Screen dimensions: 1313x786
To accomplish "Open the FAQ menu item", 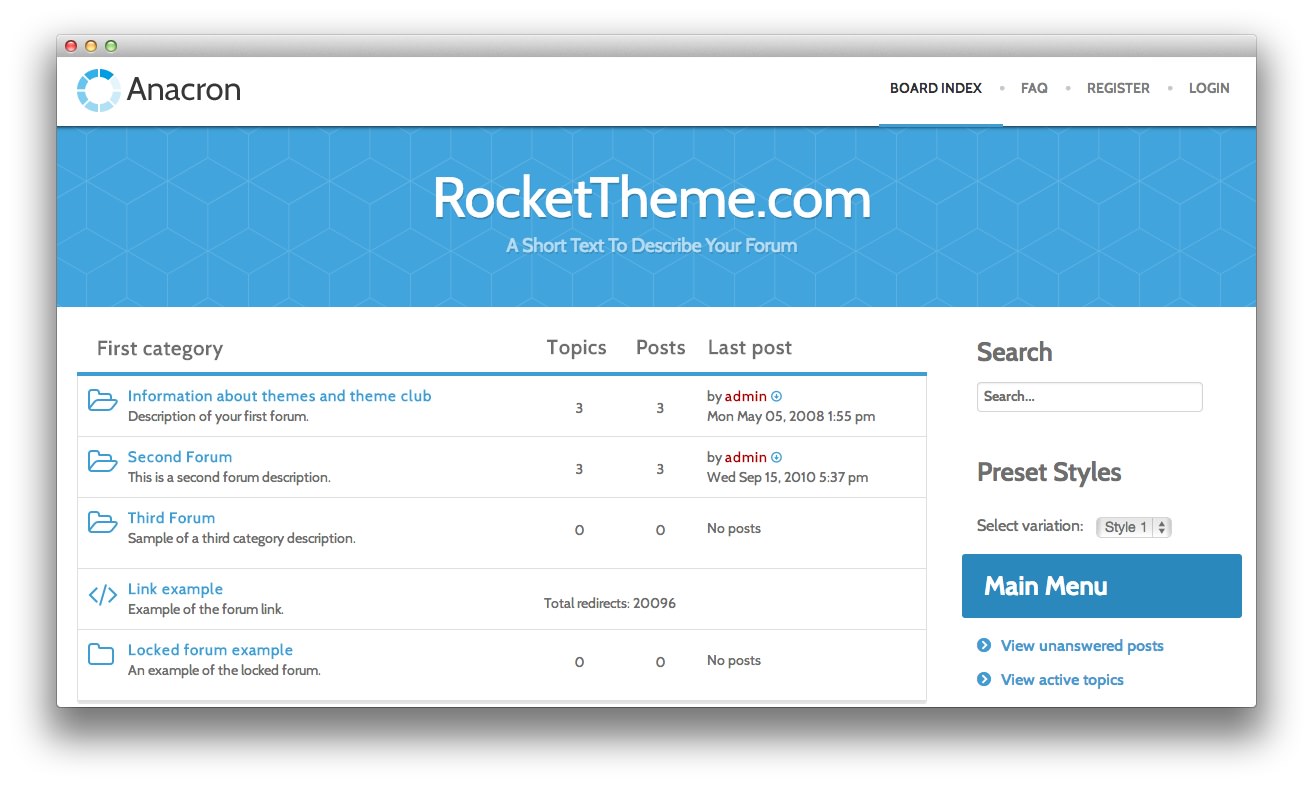I will [1034, 88].
